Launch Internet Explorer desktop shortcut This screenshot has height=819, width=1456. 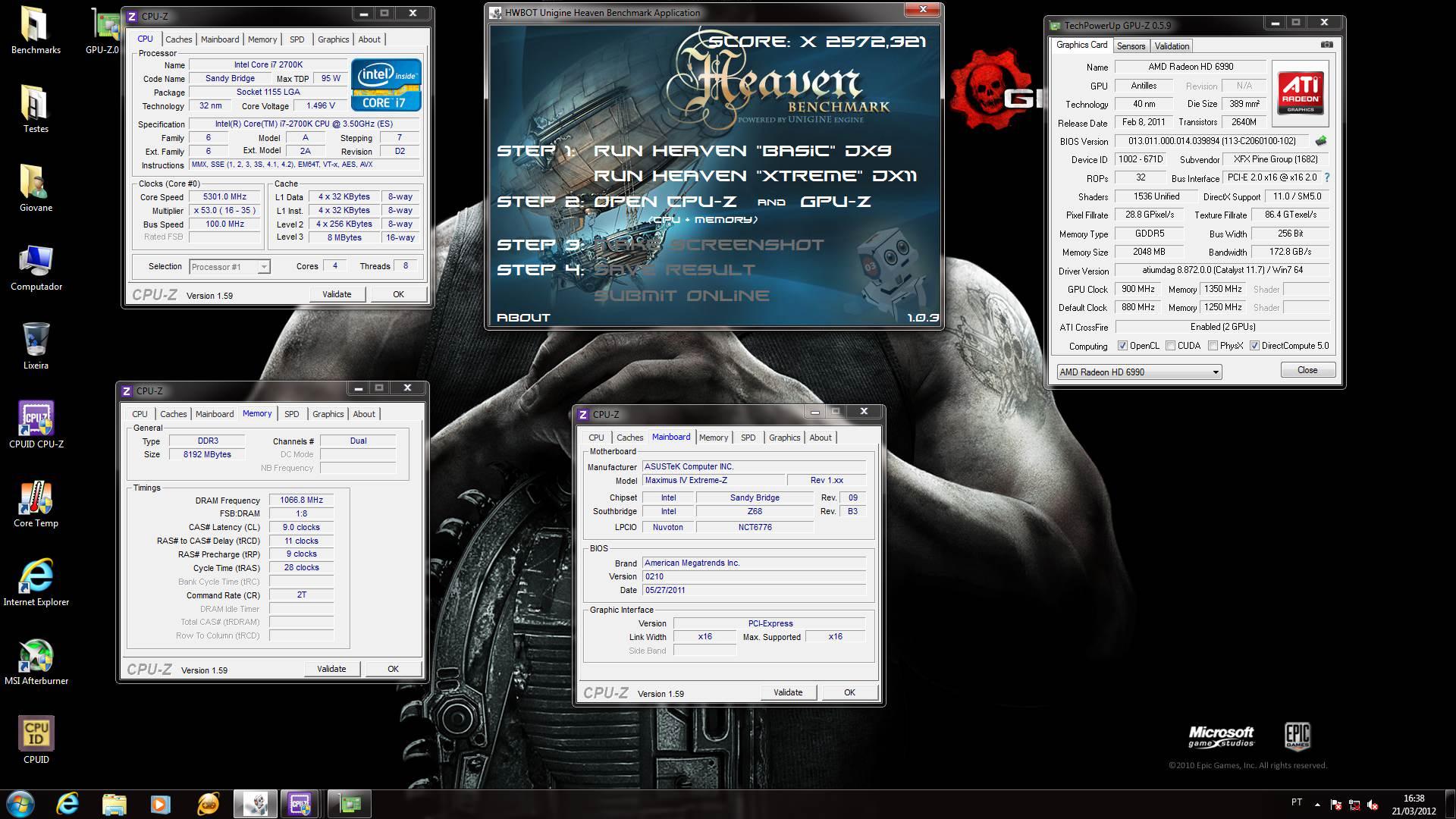[x=36, y=582]
